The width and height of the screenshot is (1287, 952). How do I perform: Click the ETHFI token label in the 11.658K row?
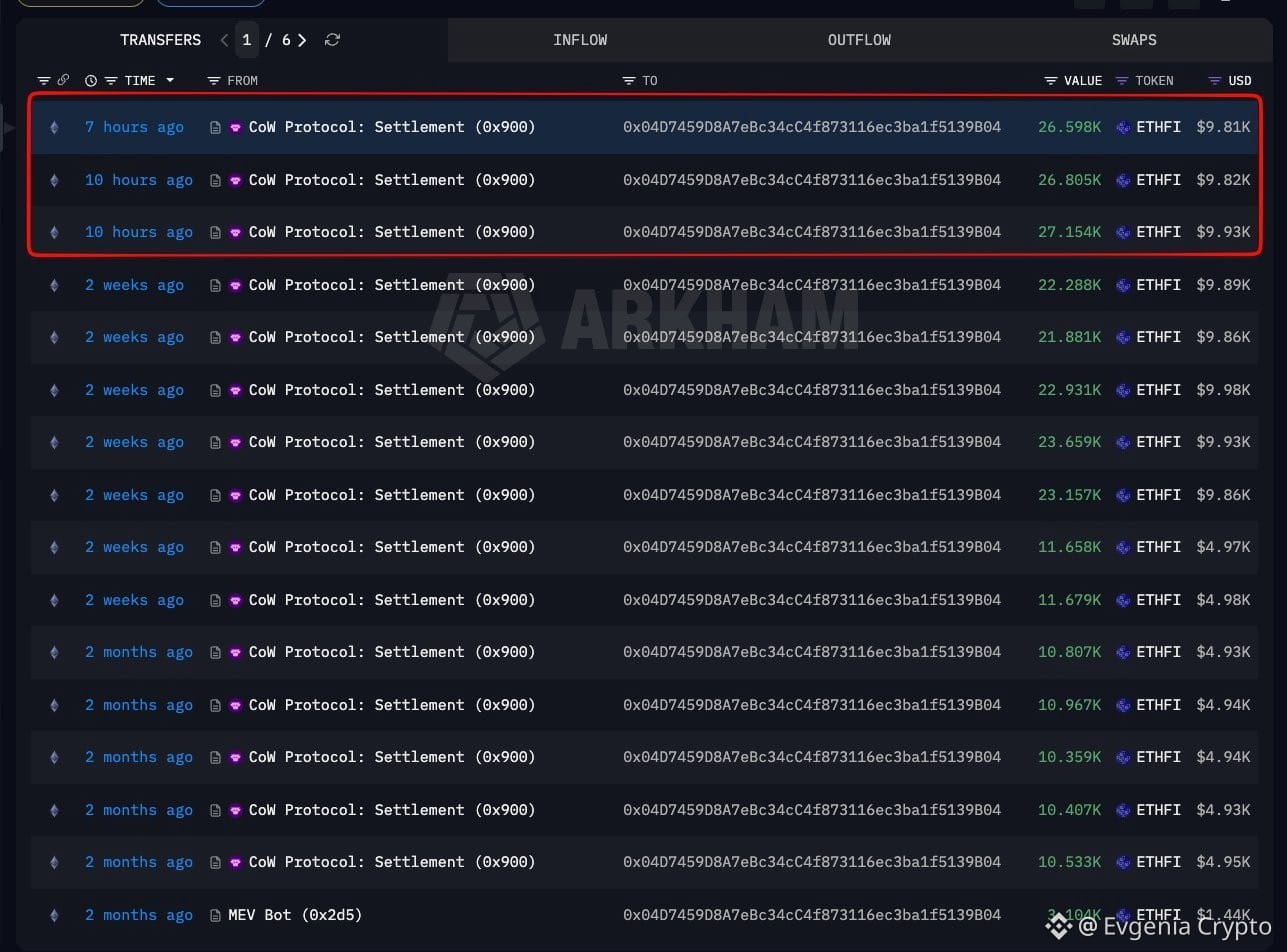point(1159,547)
